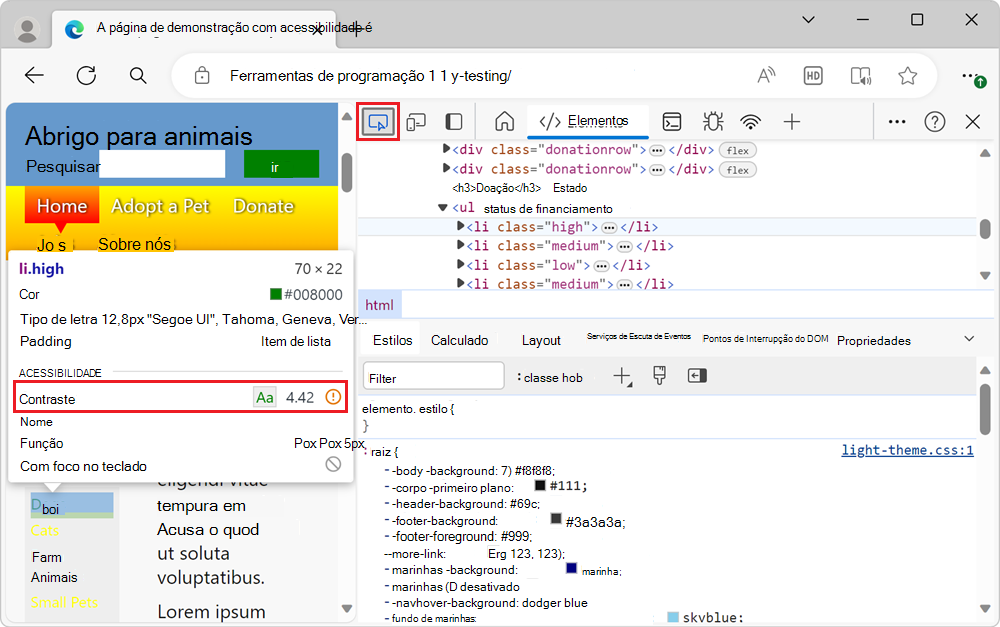This screenshot has width=1000, height=627.
Task: Add new style rule plus icon
Action: 622,376
